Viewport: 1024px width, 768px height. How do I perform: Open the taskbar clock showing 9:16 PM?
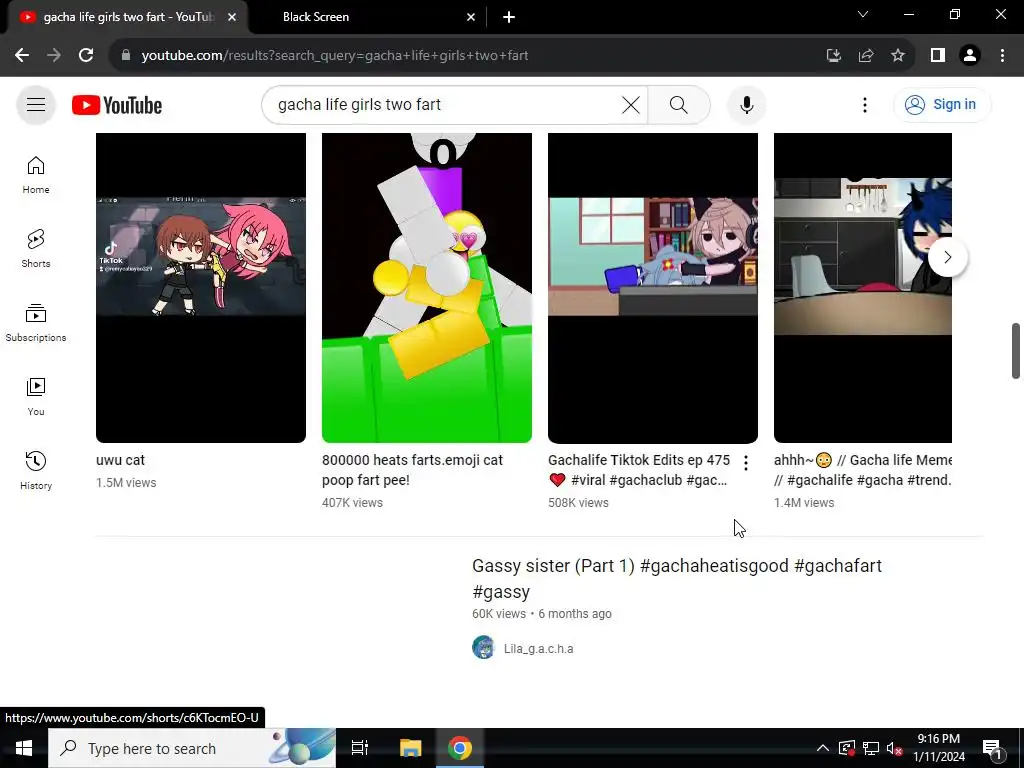938,748
